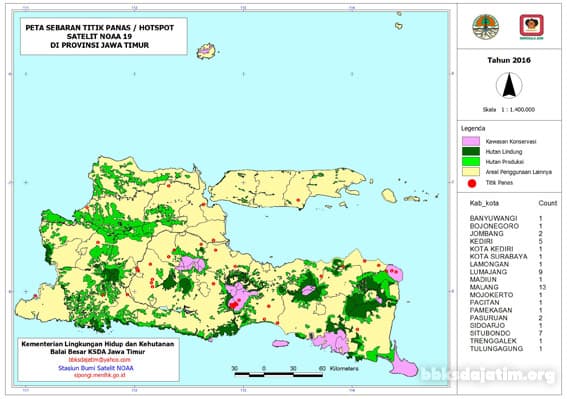Select the LUMAJANG row name

[x=488, y=272]
